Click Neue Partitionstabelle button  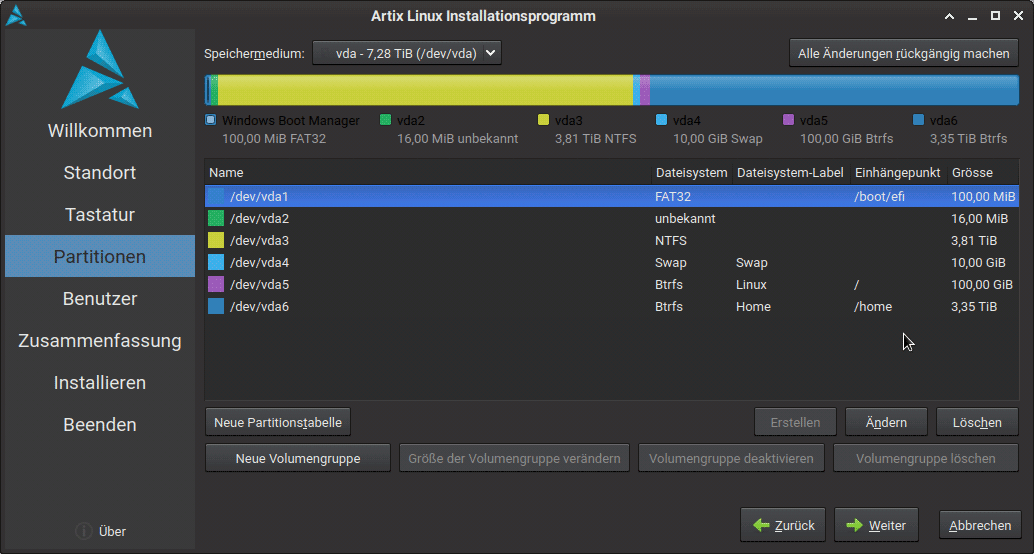[278, 422]
